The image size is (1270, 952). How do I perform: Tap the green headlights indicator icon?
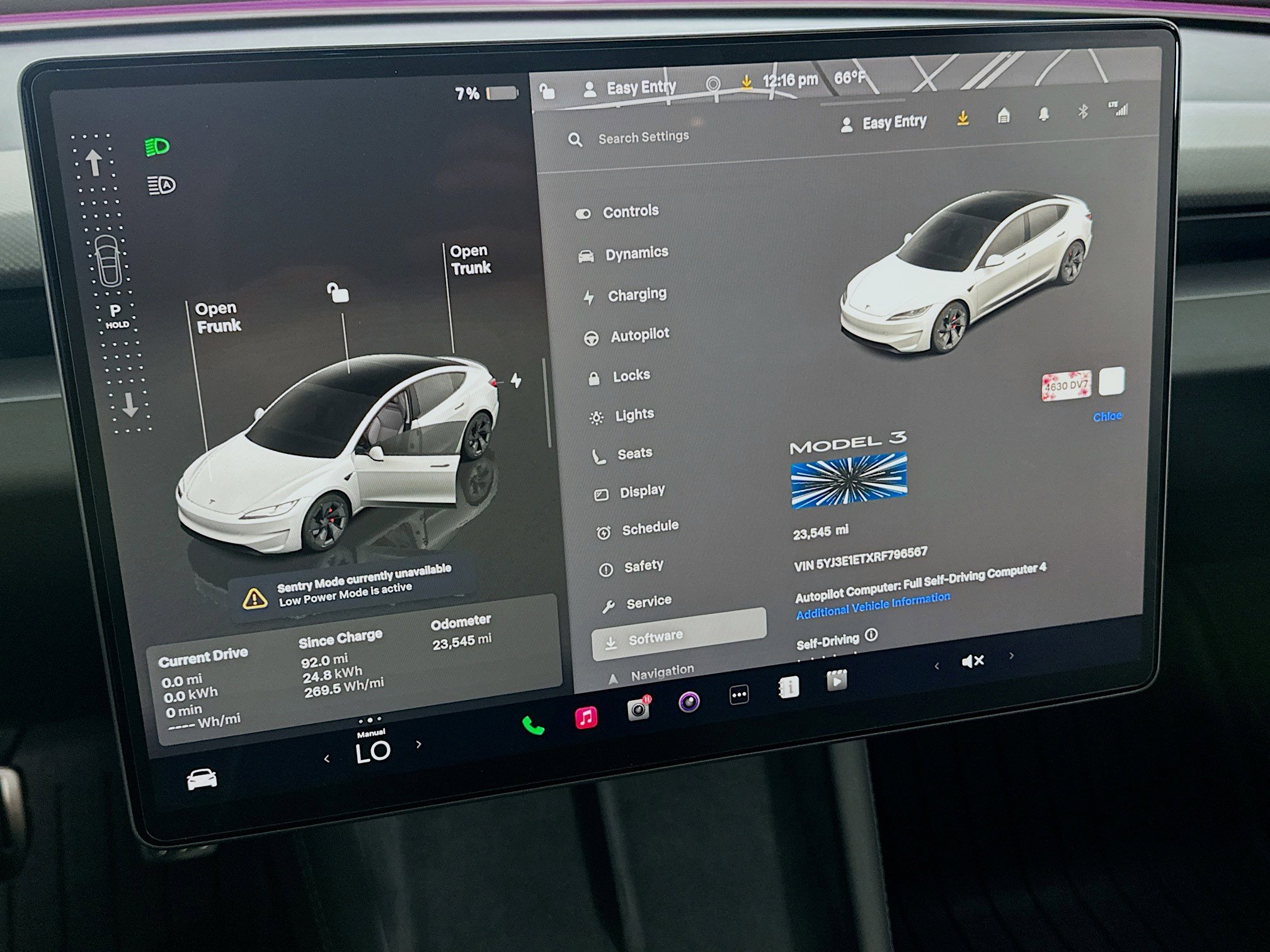[x=157, y=147]
